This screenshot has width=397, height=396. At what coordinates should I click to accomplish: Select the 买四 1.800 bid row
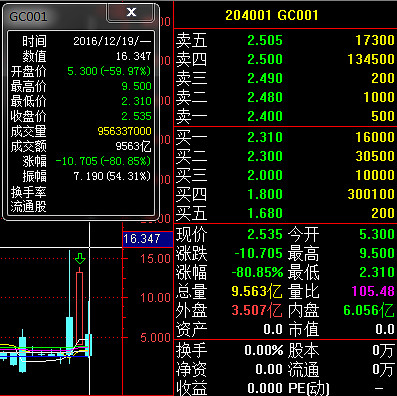285,194
